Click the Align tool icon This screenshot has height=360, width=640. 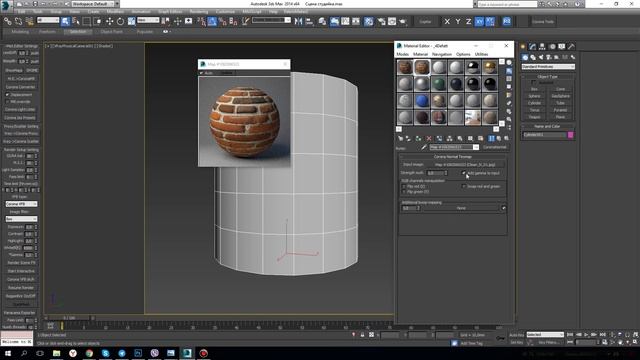pyautogui.click(x=309, y=21)
